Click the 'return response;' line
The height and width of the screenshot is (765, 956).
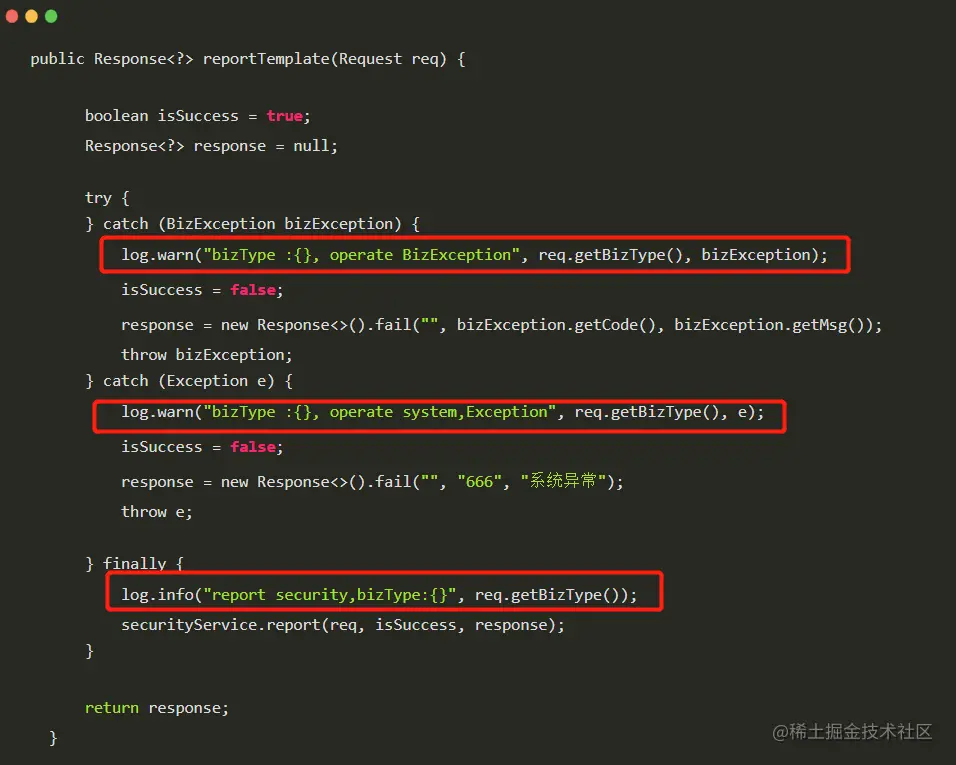157,708
